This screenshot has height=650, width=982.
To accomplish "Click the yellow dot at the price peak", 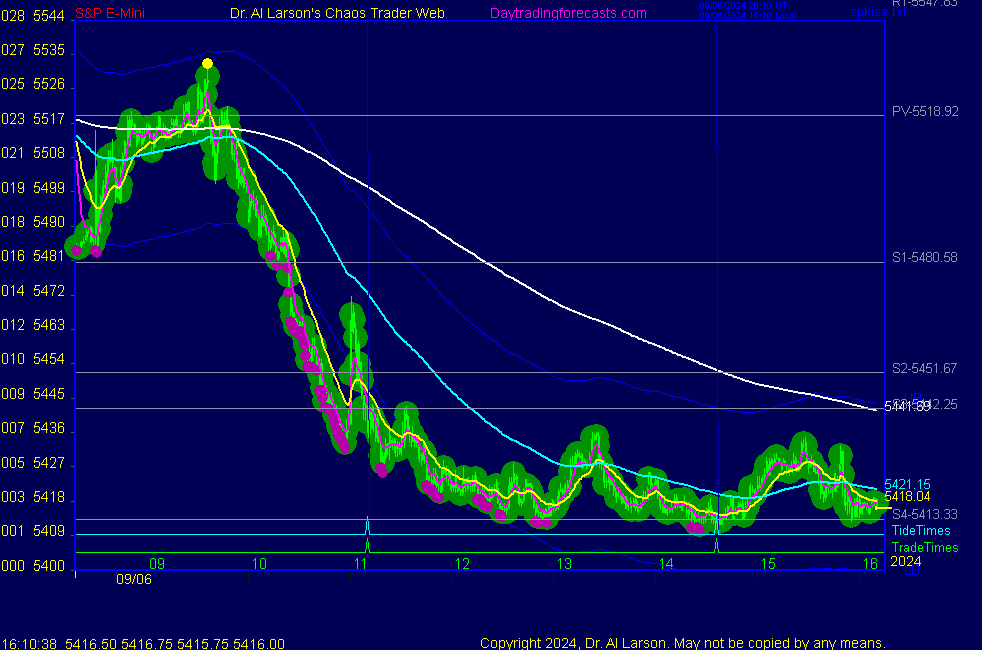I will click(x=207, y=63).
